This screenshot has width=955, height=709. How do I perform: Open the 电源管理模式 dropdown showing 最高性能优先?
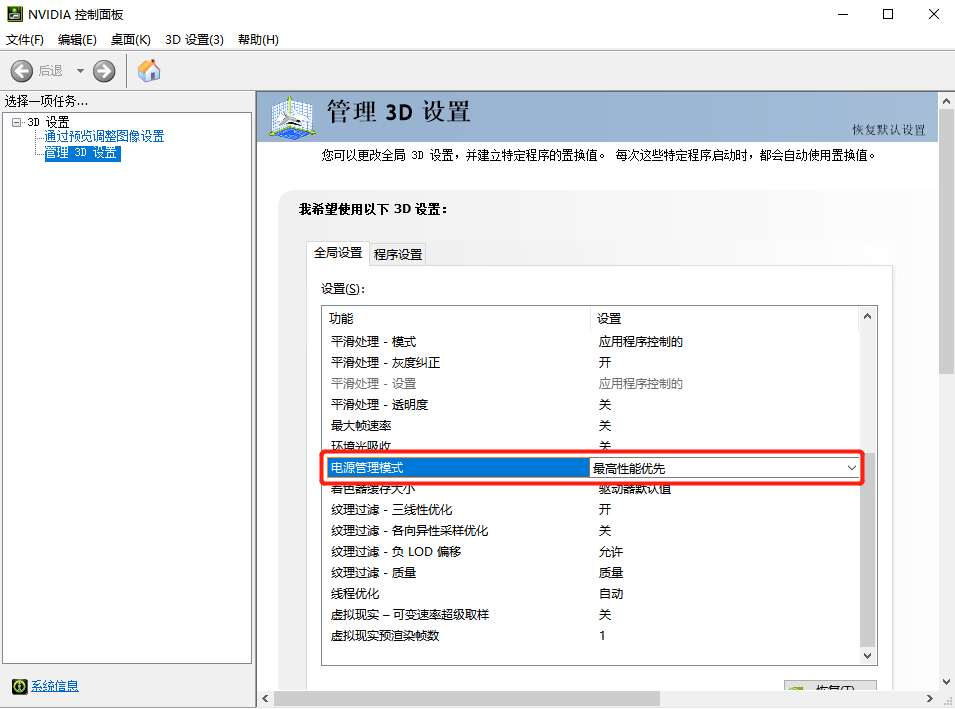pyautogui.click(x=724, y=468)
